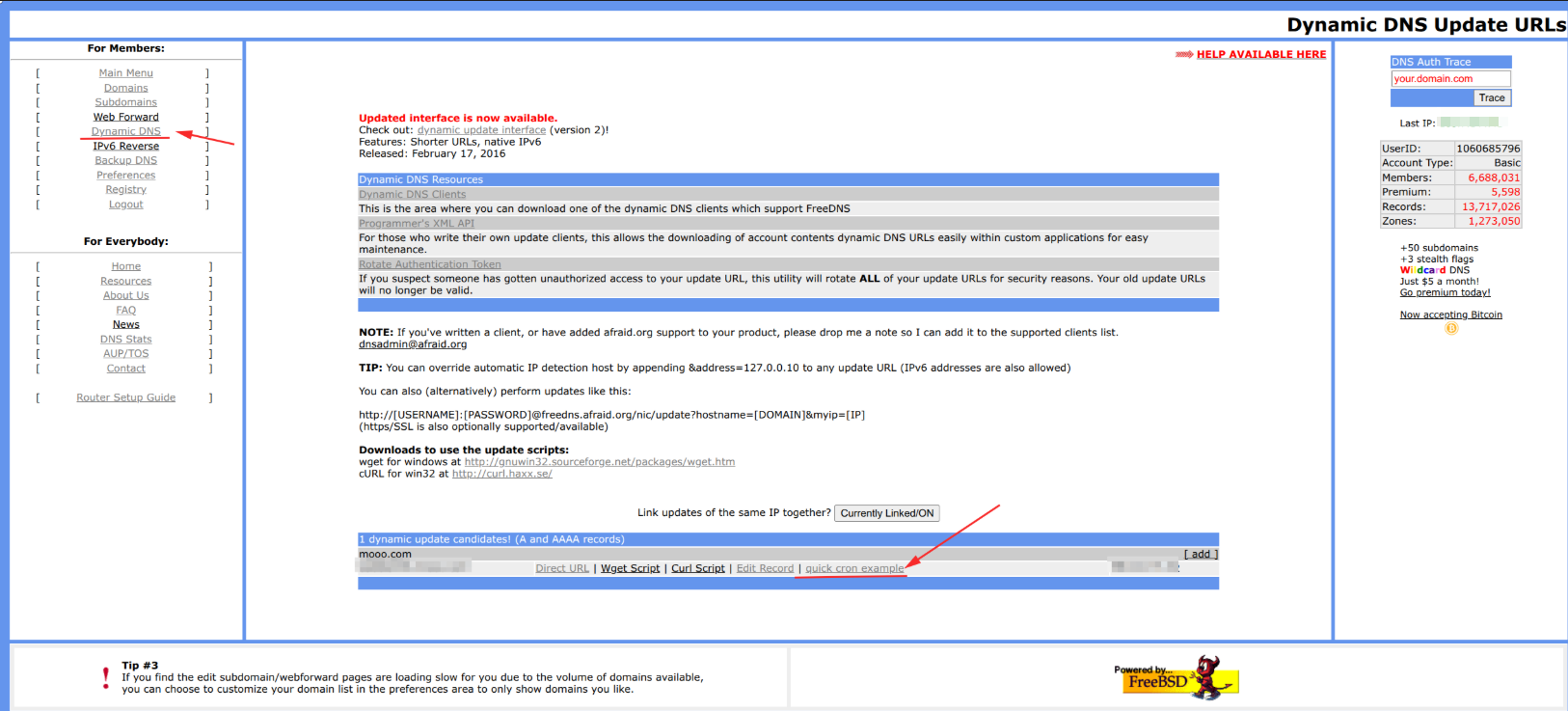Open the dynamic update interface link
This screenshot has height=711, width=1568.
(482, 130)
